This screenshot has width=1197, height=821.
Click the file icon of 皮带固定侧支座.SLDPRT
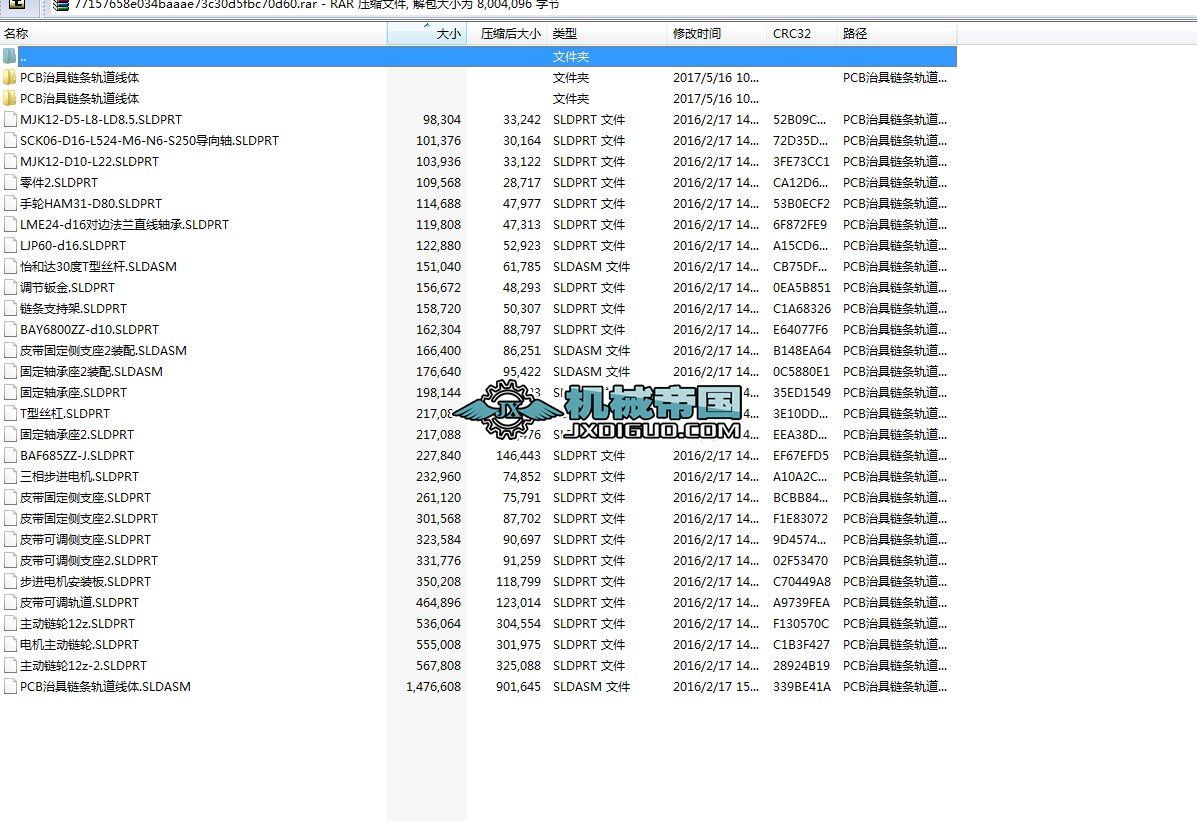click(10, 497)
